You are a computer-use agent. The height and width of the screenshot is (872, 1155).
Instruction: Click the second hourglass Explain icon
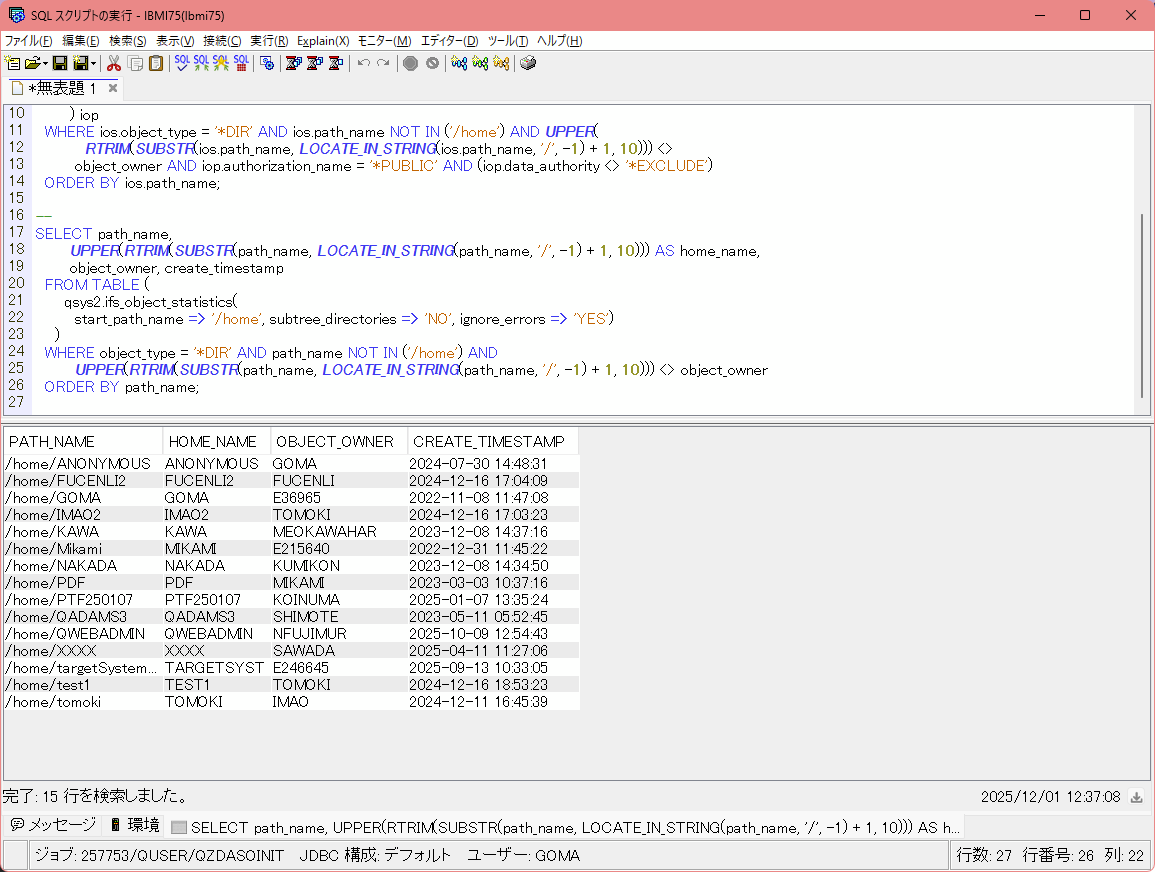tap(315, 63)
